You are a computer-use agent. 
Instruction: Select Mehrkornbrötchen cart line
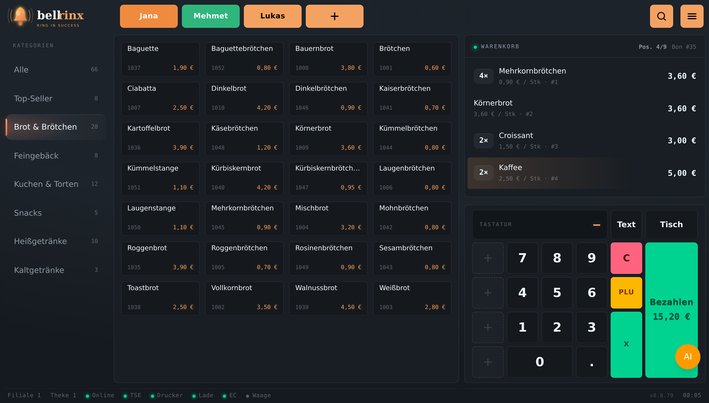[x=585, y=76]
